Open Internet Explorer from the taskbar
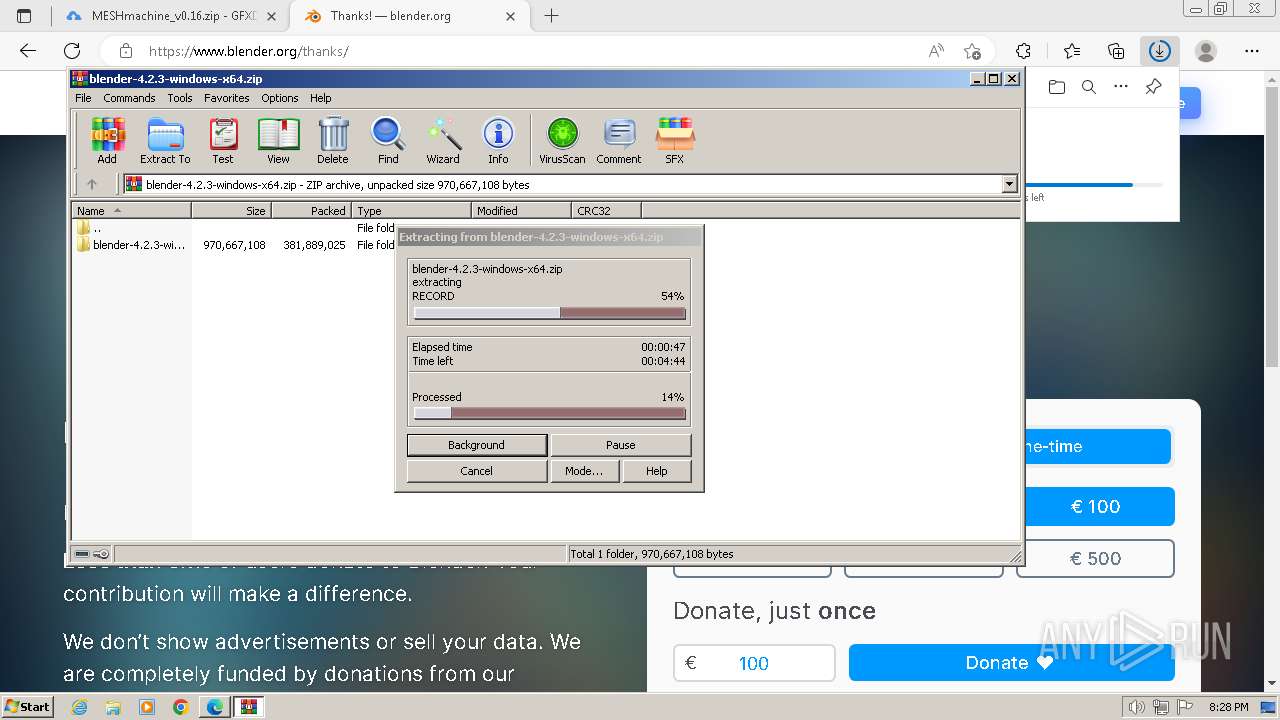Viewport: 1280px width, 720px height. (80, 707)
